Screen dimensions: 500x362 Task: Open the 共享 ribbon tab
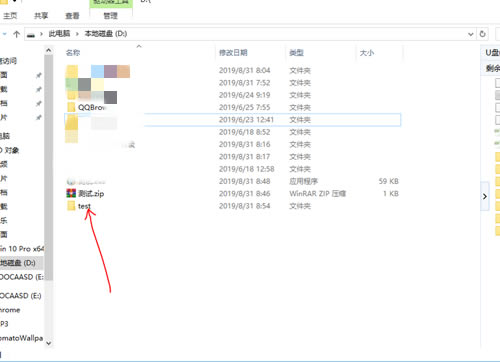point(41,16)
